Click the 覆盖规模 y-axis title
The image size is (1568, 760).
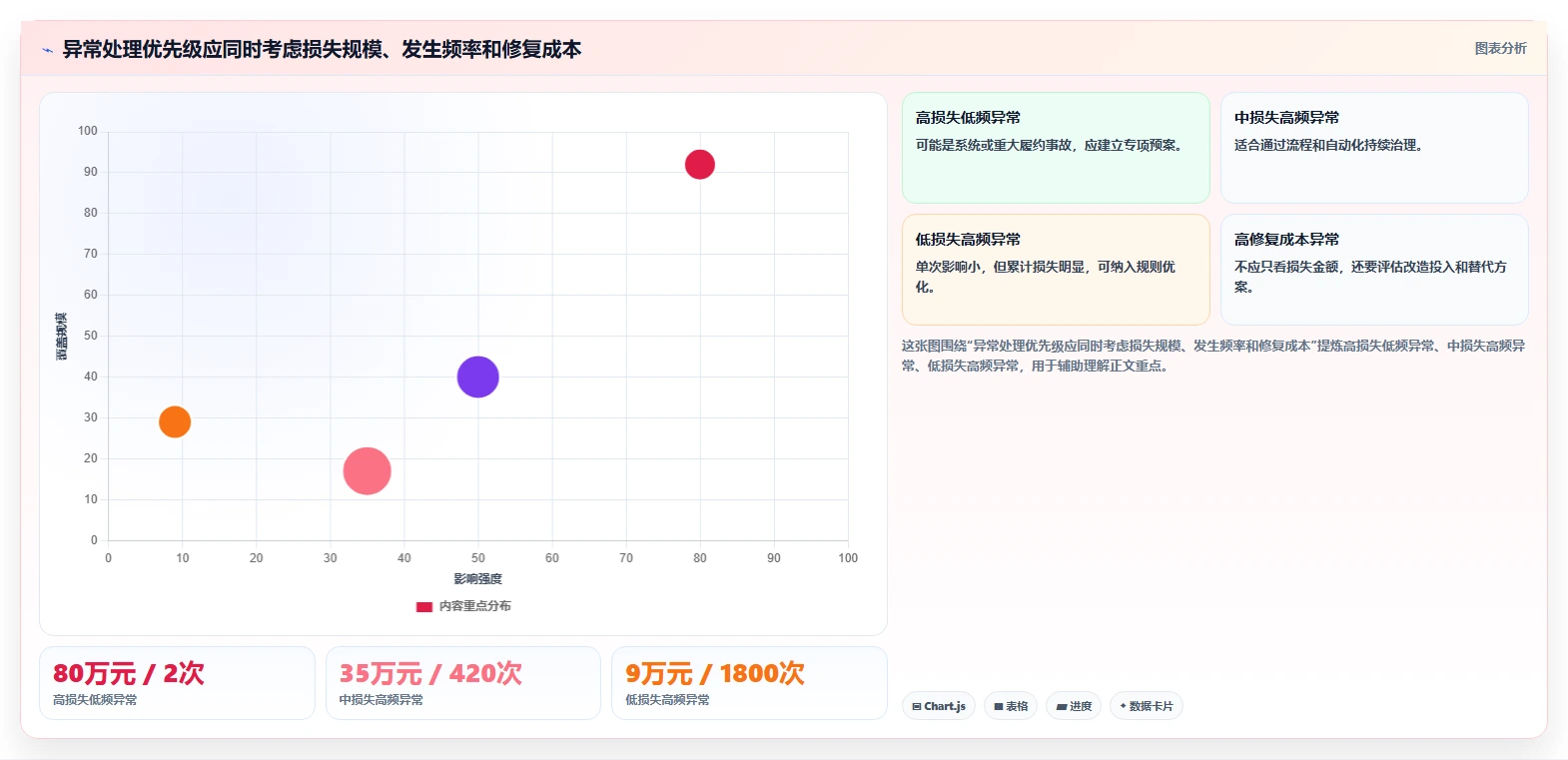[62, 337]
